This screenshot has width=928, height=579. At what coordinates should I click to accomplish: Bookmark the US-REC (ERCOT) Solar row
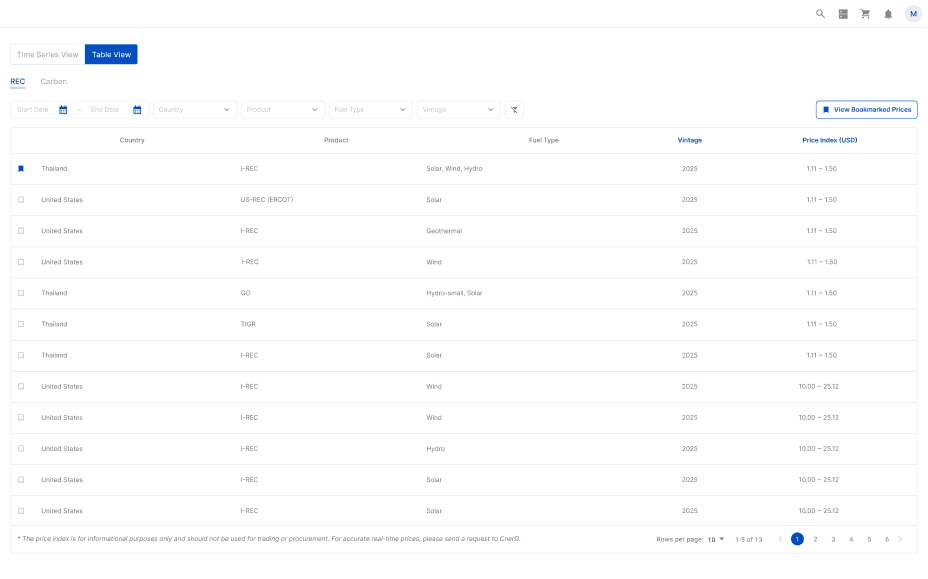tap(21, 200)
